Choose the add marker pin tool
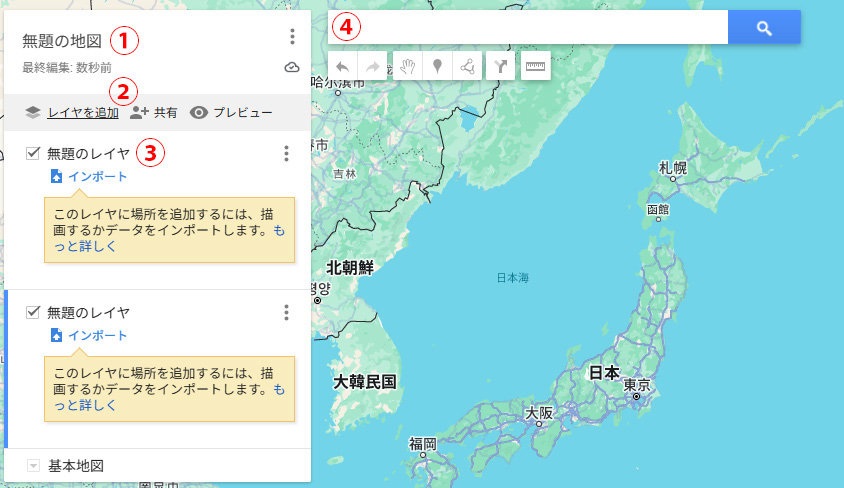 (x=437, y=67)
